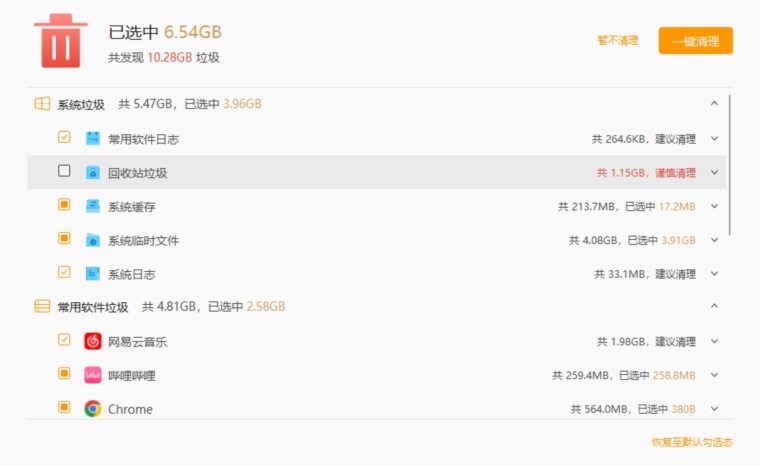Toggle the Chrome partial-selection checkbox

(x=64, y=407)
